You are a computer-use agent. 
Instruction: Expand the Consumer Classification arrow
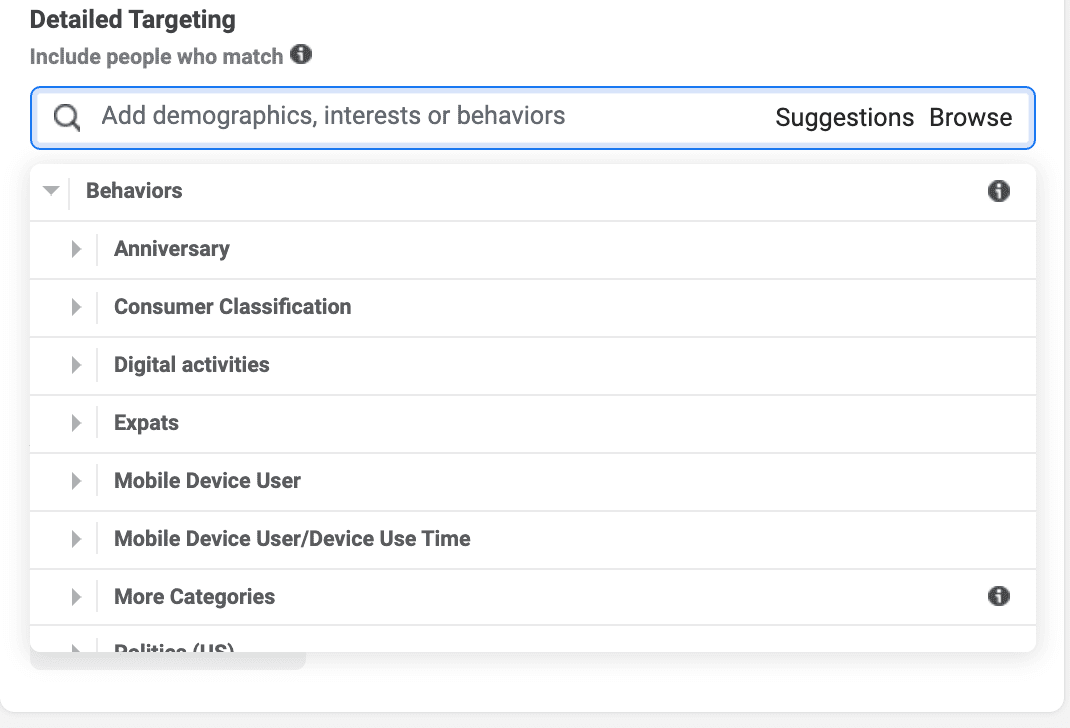[76, 307]
